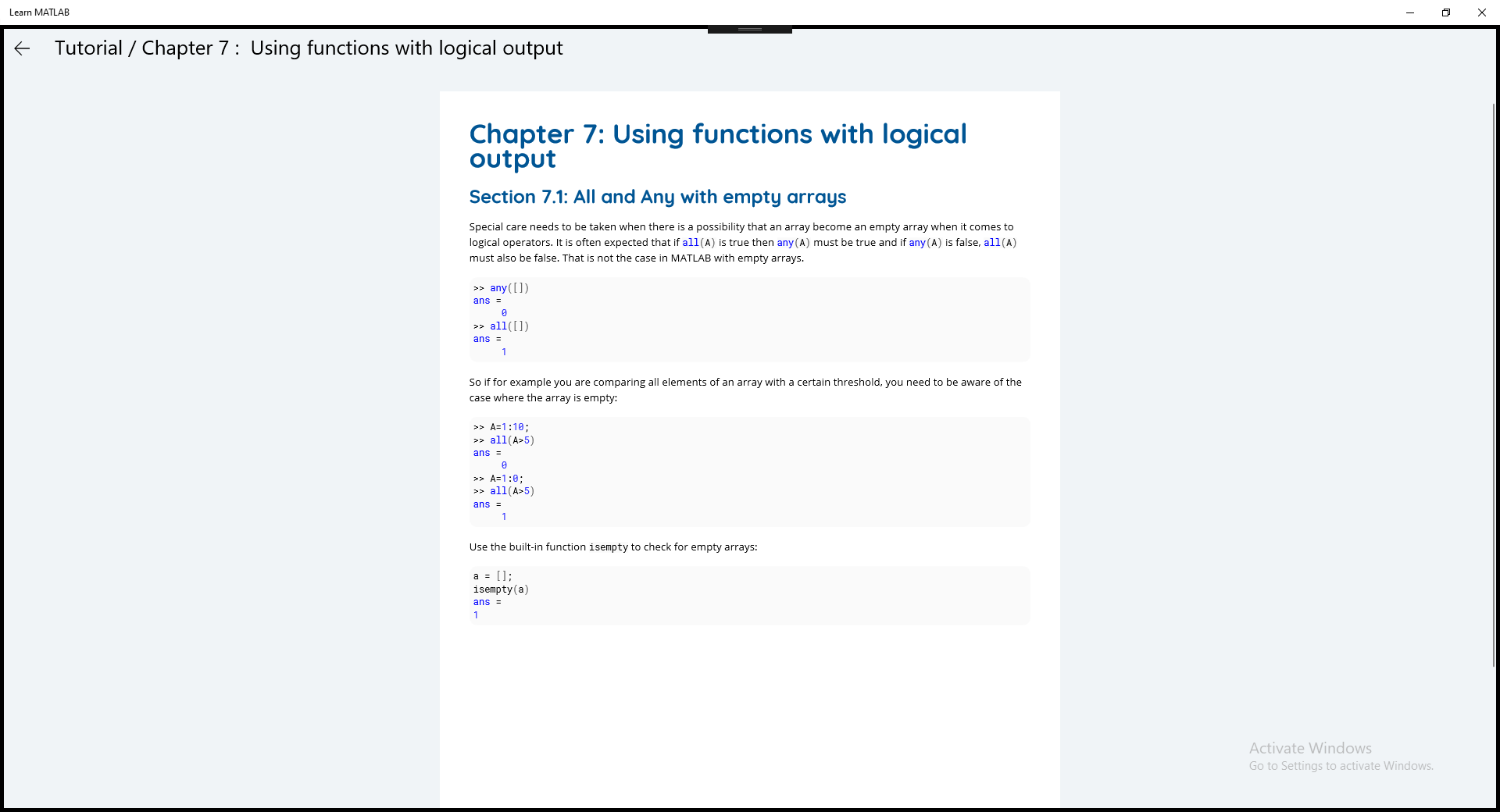
Task: Minimize the Learn MATLAB window
Action: point(1410,12)
